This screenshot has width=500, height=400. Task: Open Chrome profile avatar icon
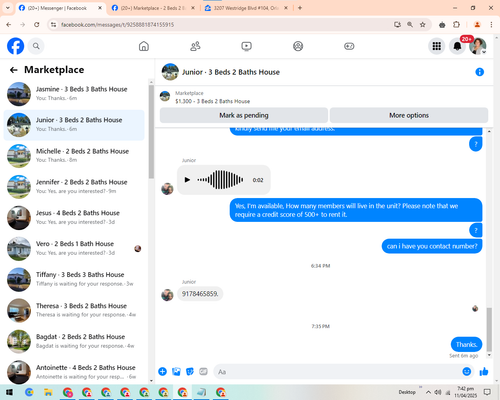477,25
